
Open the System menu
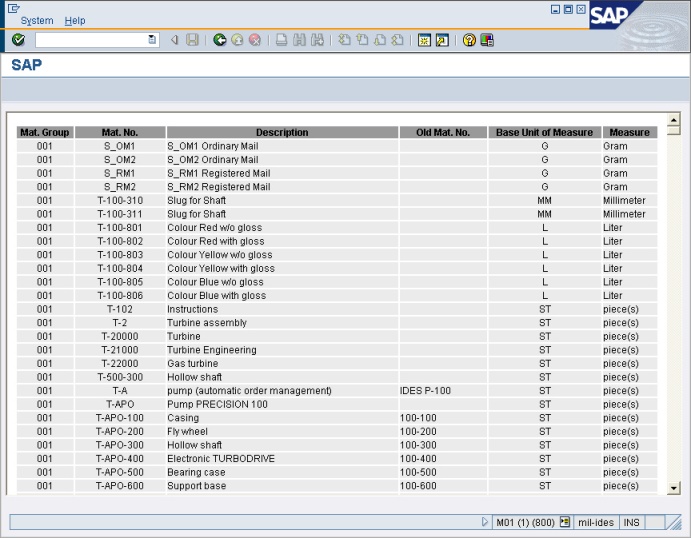coord(37,20)
